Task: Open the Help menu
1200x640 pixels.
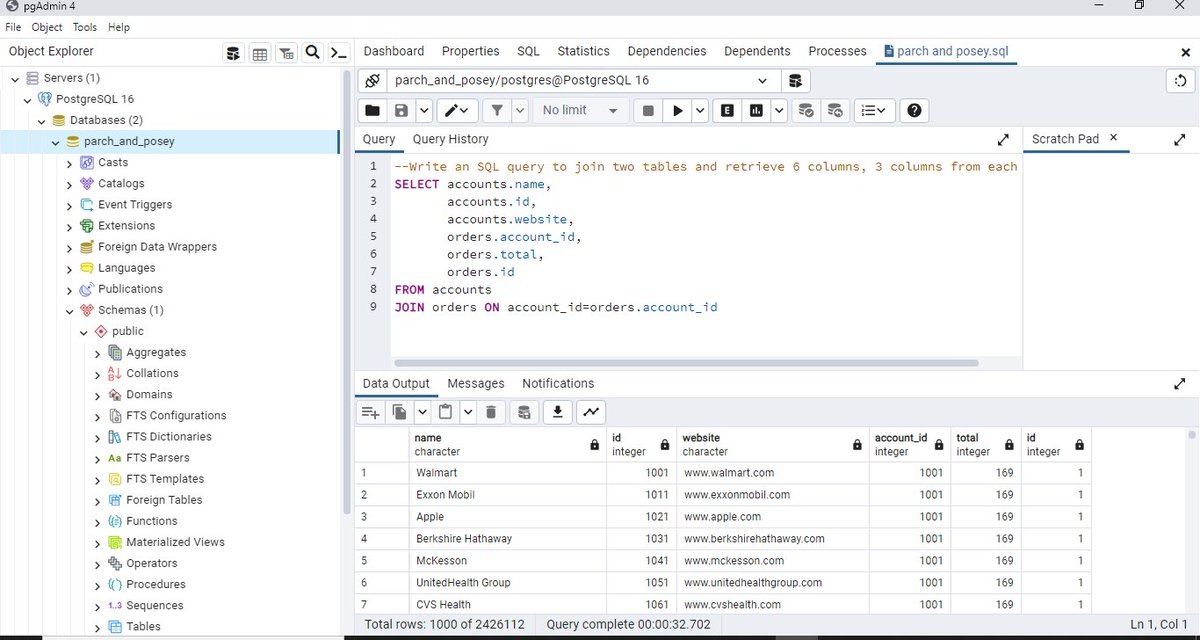Action: (119, 27)
